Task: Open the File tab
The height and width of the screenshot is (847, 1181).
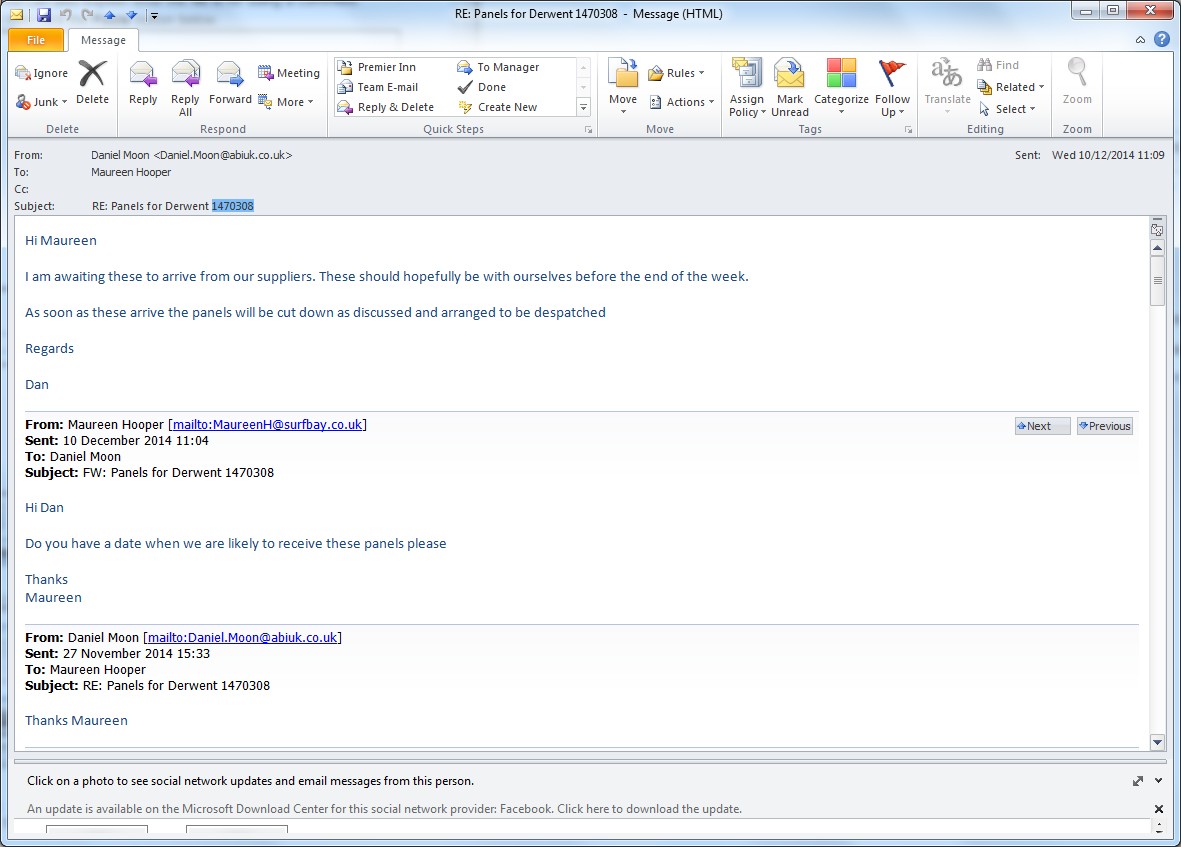Action: [35, 40]
